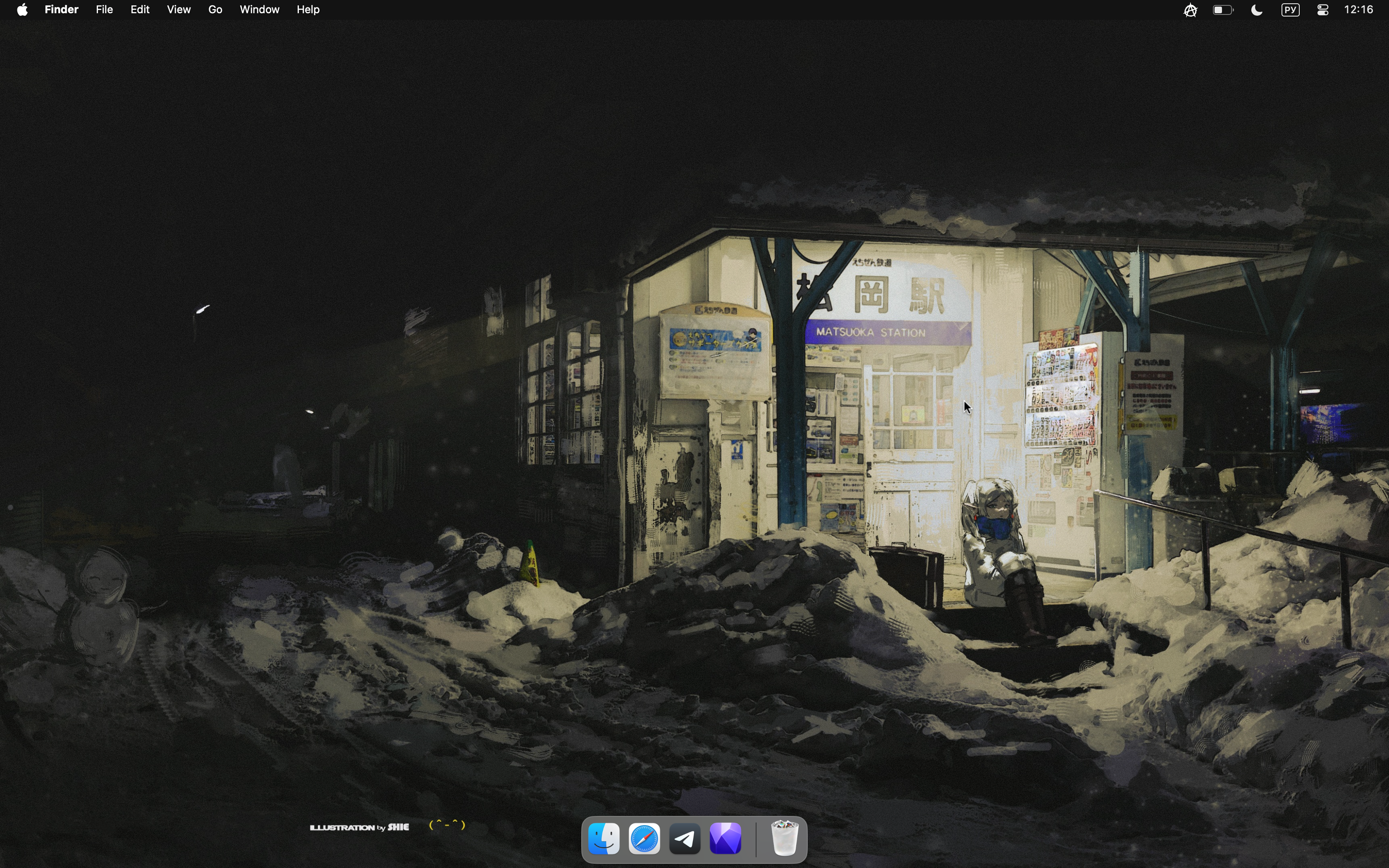Open the Apple menu
1389x868 pixels.
(x=22, y=10)
